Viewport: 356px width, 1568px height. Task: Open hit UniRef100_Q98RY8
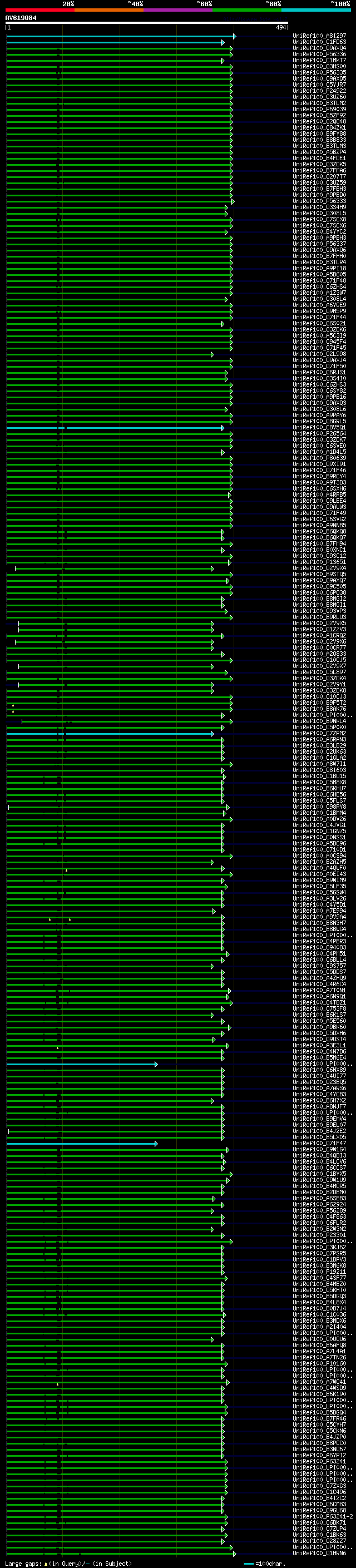click(319, 807)
